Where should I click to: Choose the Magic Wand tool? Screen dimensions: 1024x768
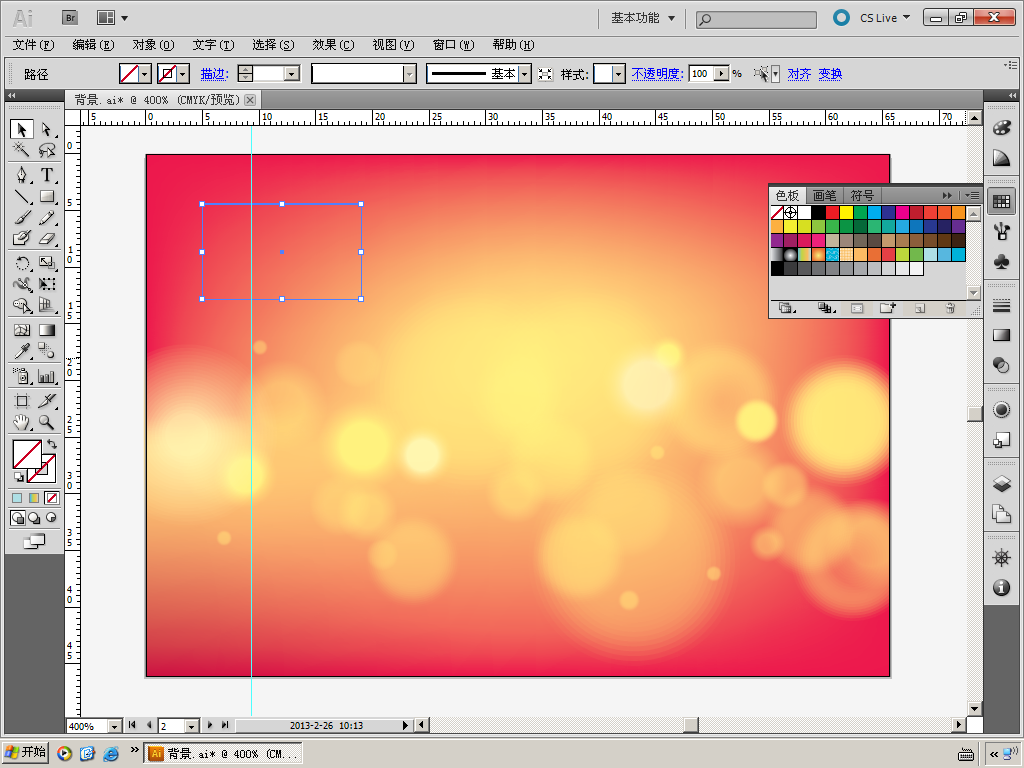pos(22,150)
